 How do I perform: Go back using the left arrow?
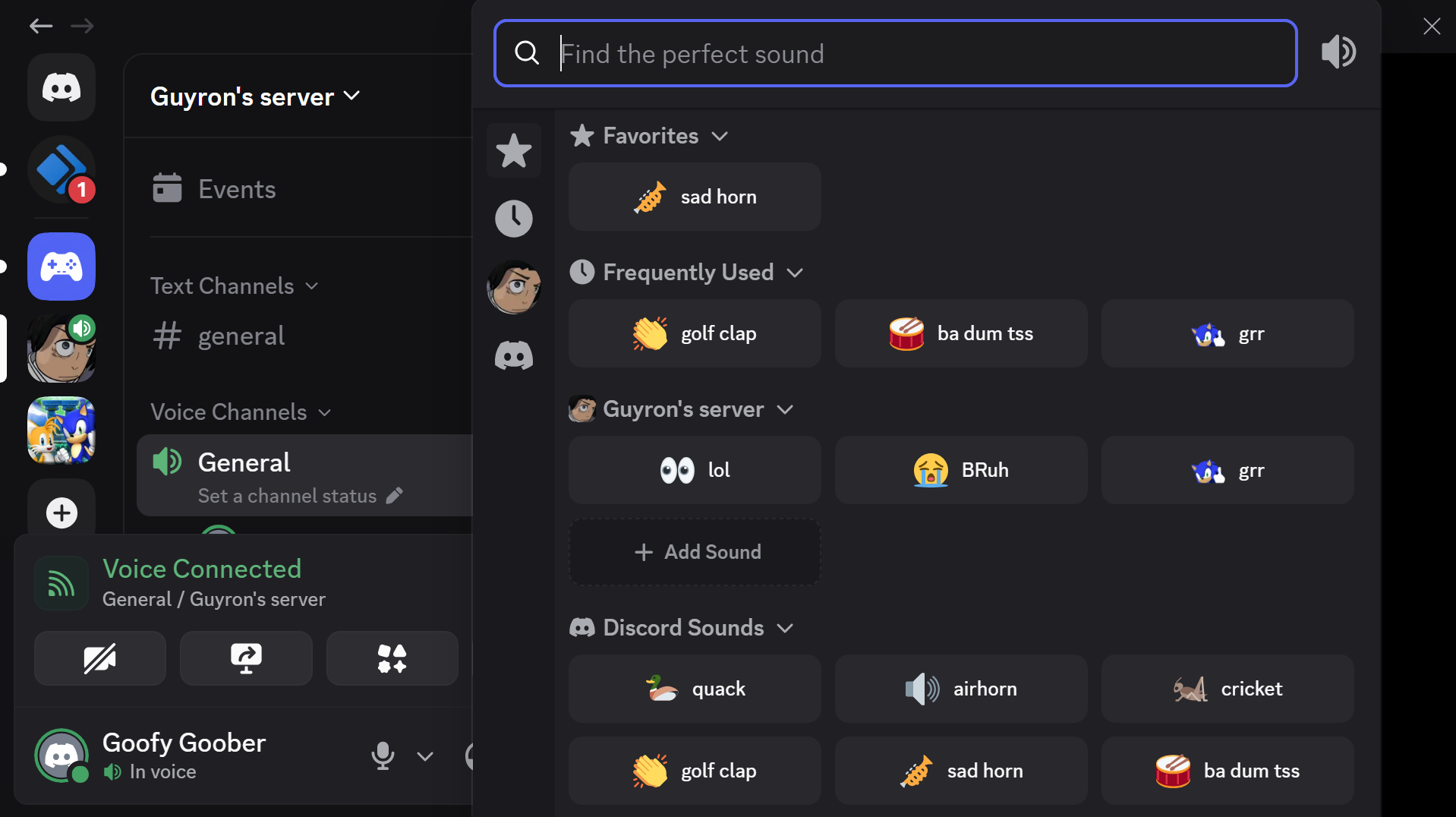click(x=41, y=26)
